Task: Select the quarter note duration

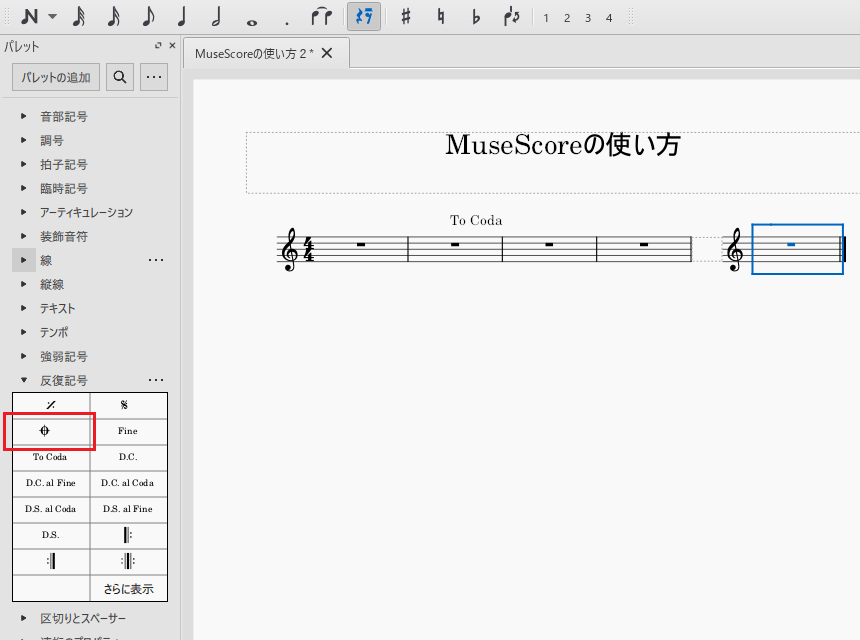Action: (182, 16)
